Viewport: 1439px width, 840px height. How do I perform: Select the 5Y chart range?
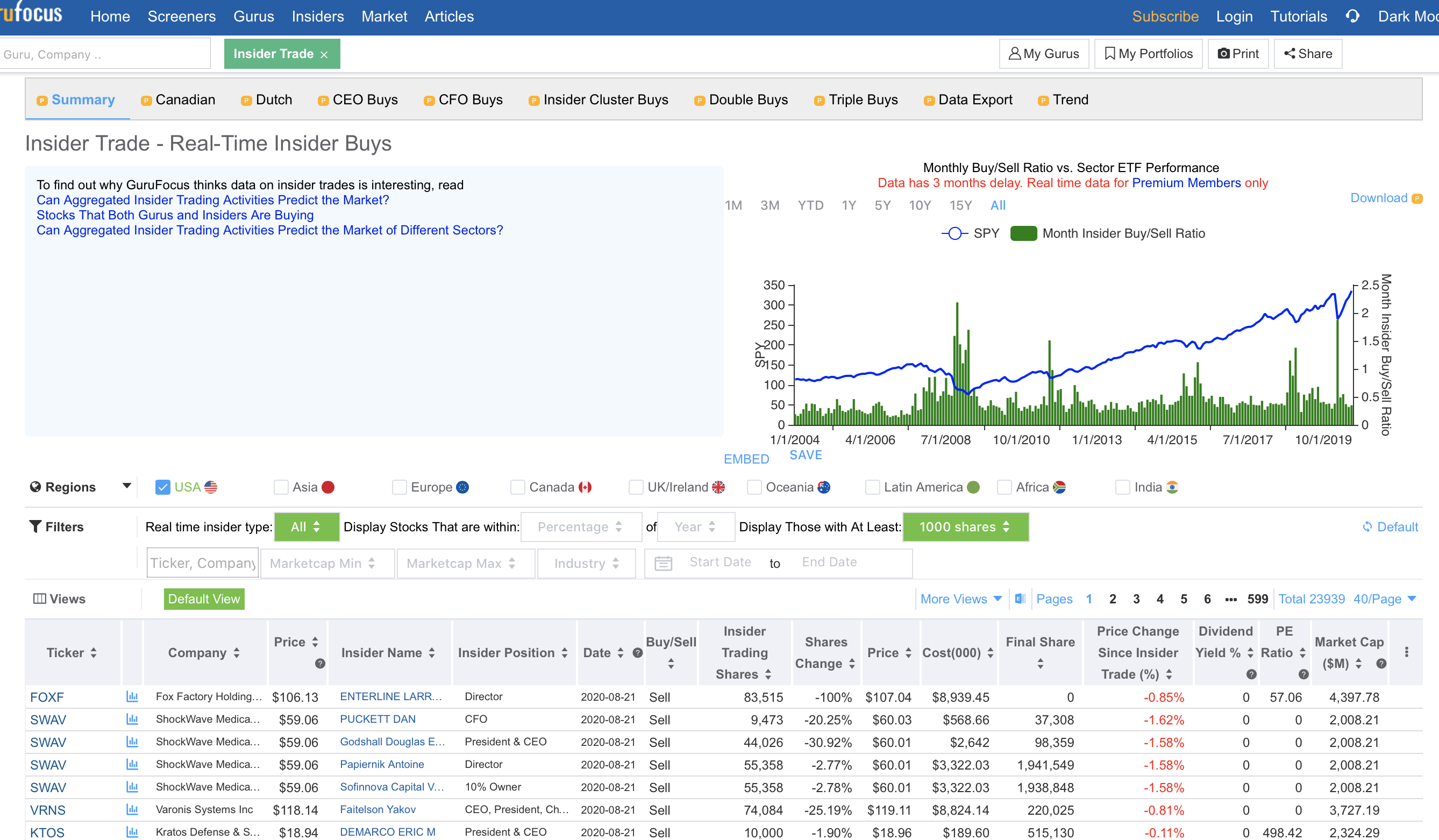882,205
